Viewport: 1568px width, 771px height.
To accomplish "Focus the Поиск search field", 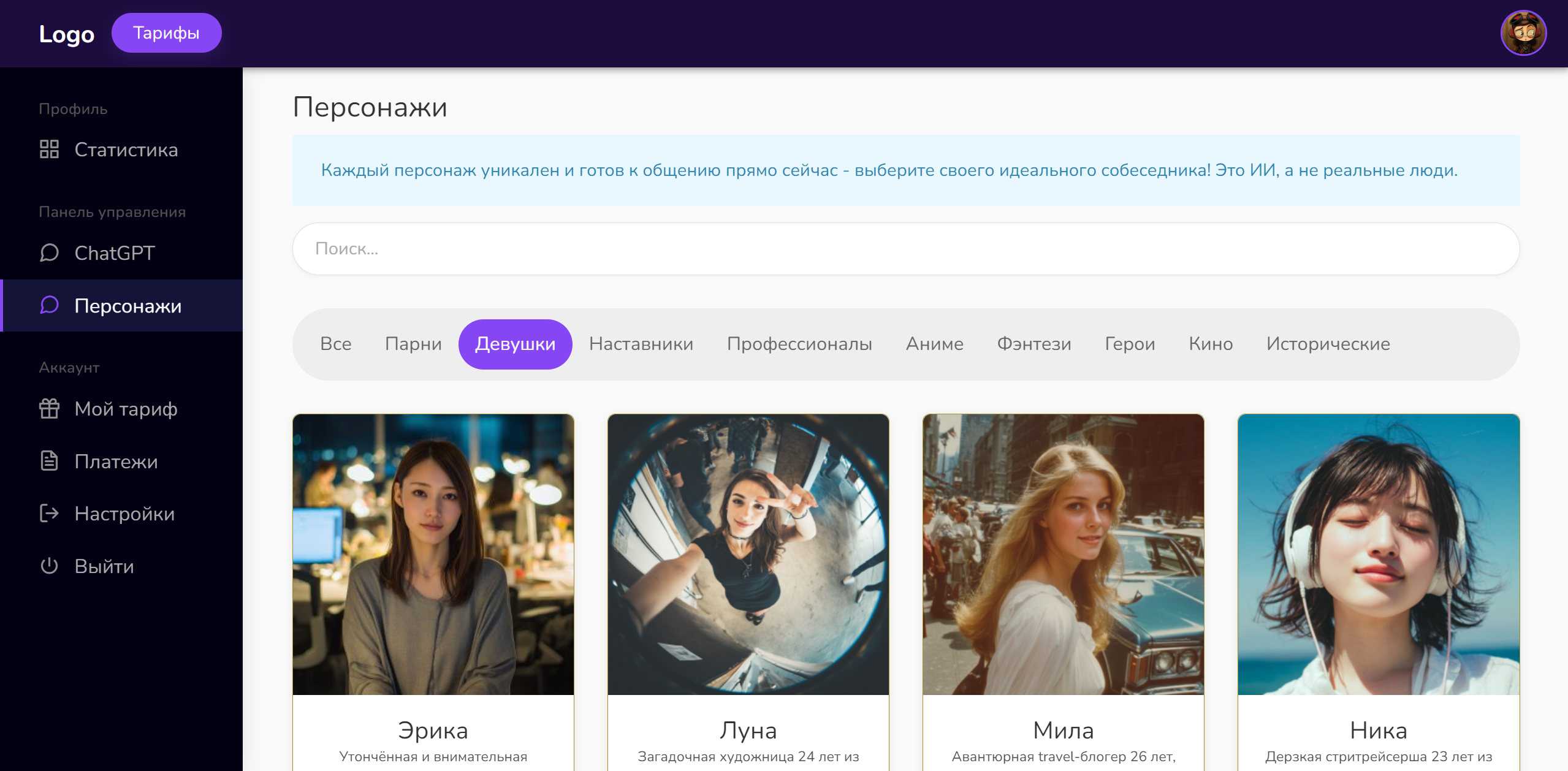I will pos(905,249).
